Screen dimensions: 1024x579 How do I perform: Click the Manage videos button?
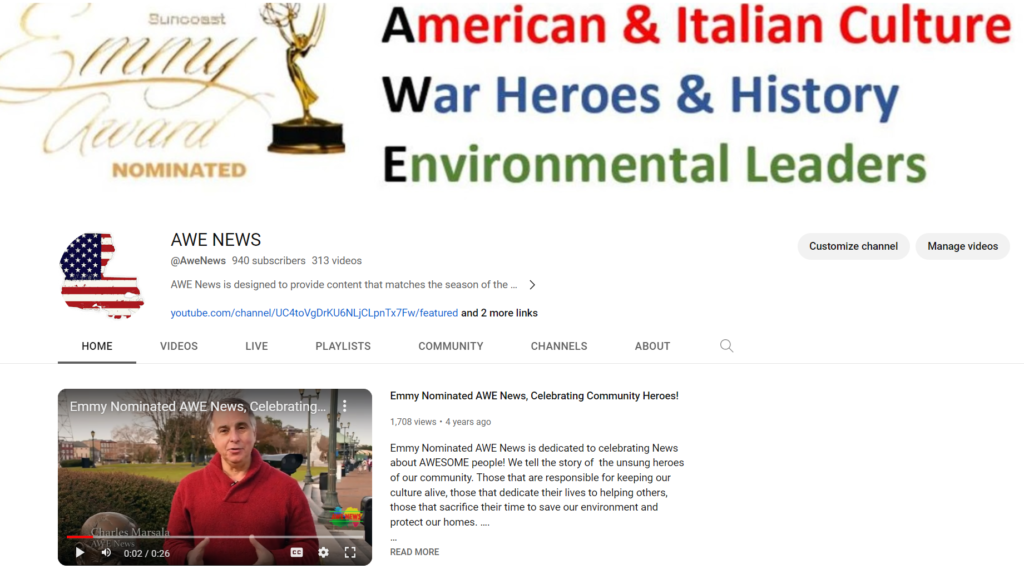(x=963, y=246)
